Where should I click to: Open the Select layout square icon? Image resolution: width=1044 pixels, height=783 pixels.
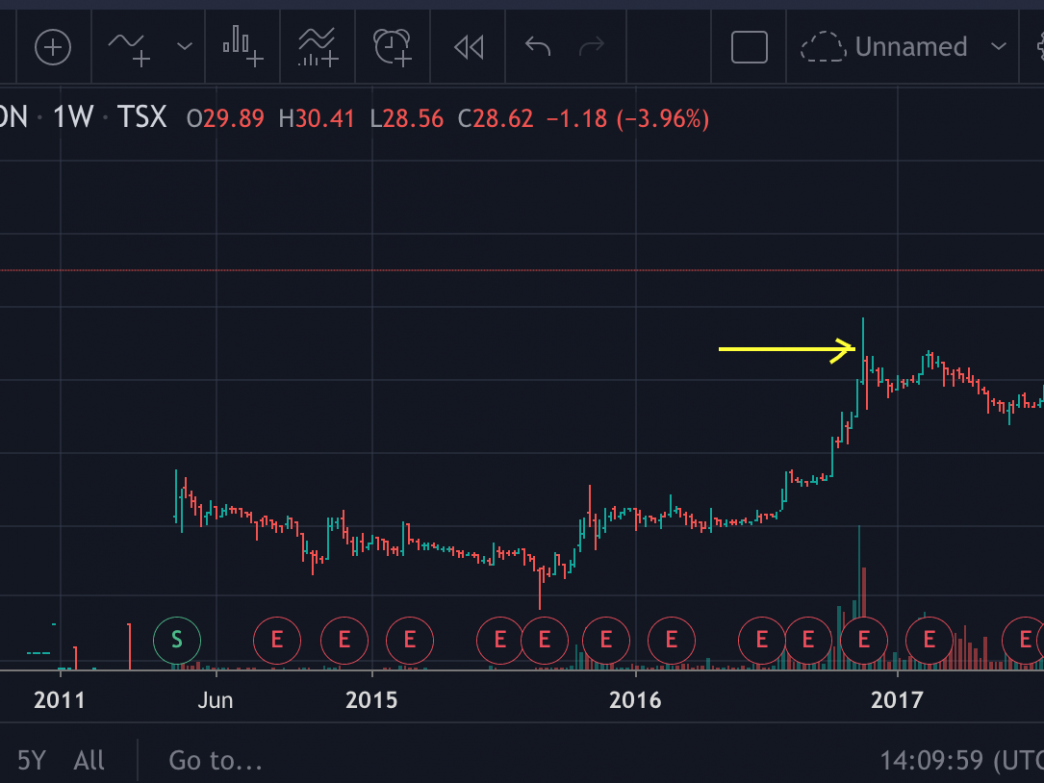coord(749,47)
